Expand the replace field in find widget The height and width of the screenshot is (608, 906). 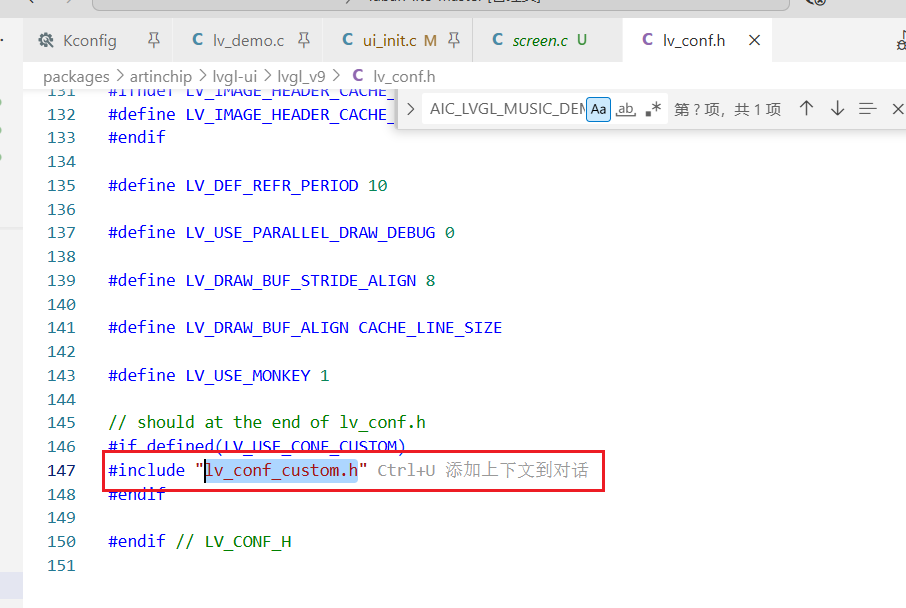tap(410, 109)
